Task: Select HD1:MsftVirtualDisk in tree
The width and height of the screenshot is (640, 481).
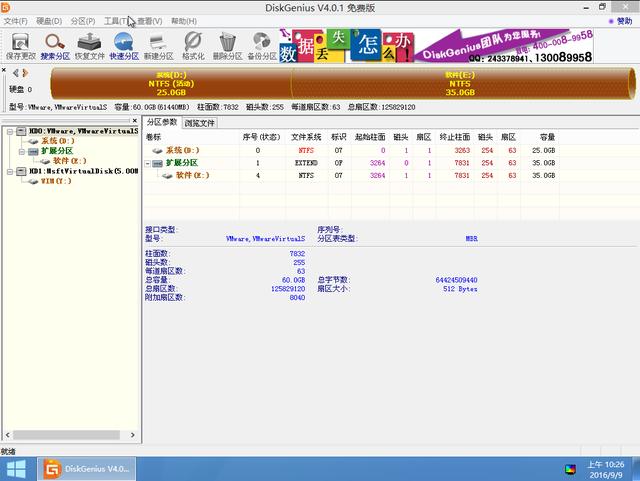Action: click(84, 171)
